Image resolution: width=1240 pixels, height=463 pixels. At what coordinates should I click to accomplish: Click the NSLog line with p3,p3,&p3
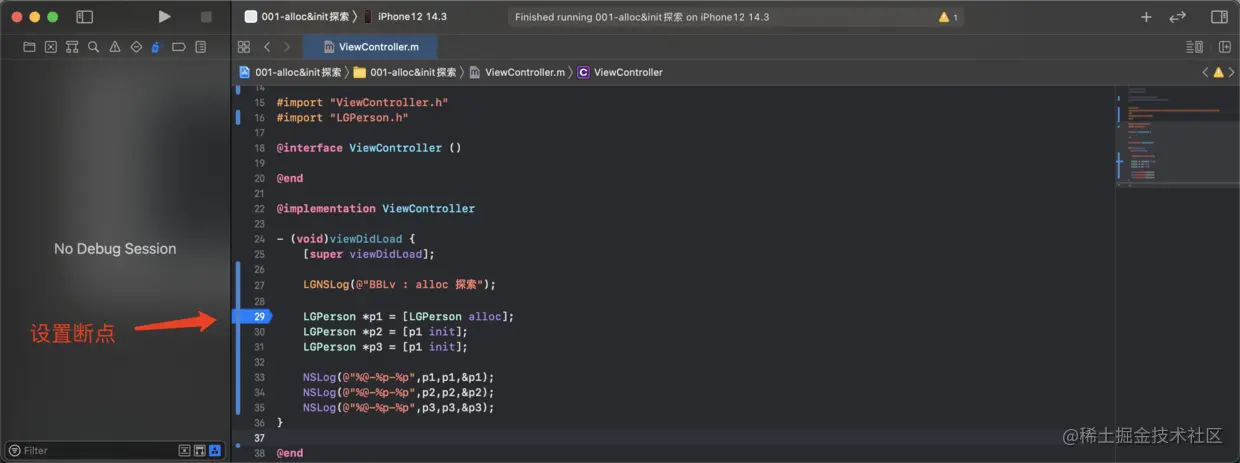tap(398, 408)
